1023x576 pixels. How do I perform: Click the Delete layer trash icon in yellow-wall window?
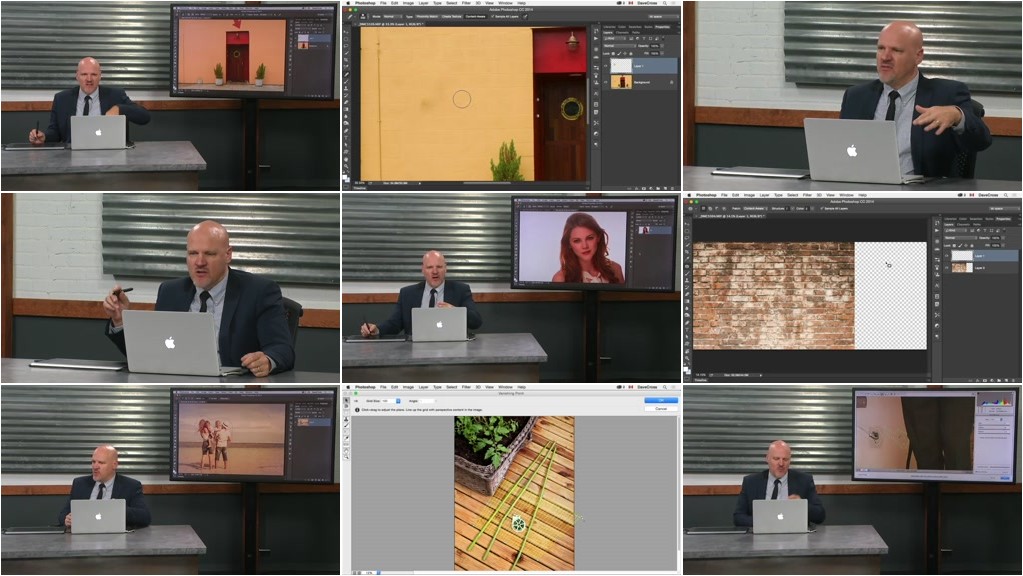click(672, 189)
